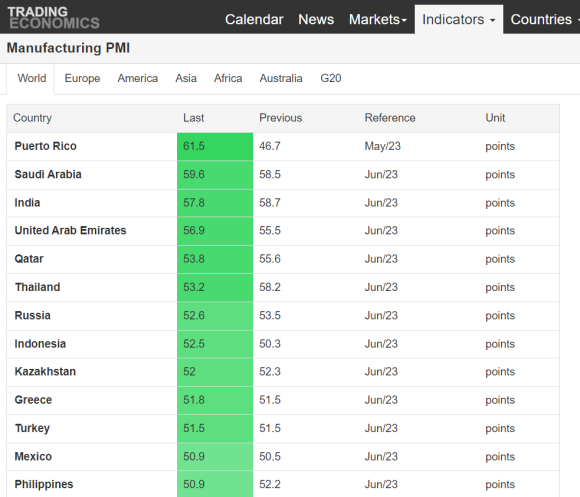The height and width of the screenshot is (497, 580).
Task: Select the Asia tab
Action: [x=186, y=78]
